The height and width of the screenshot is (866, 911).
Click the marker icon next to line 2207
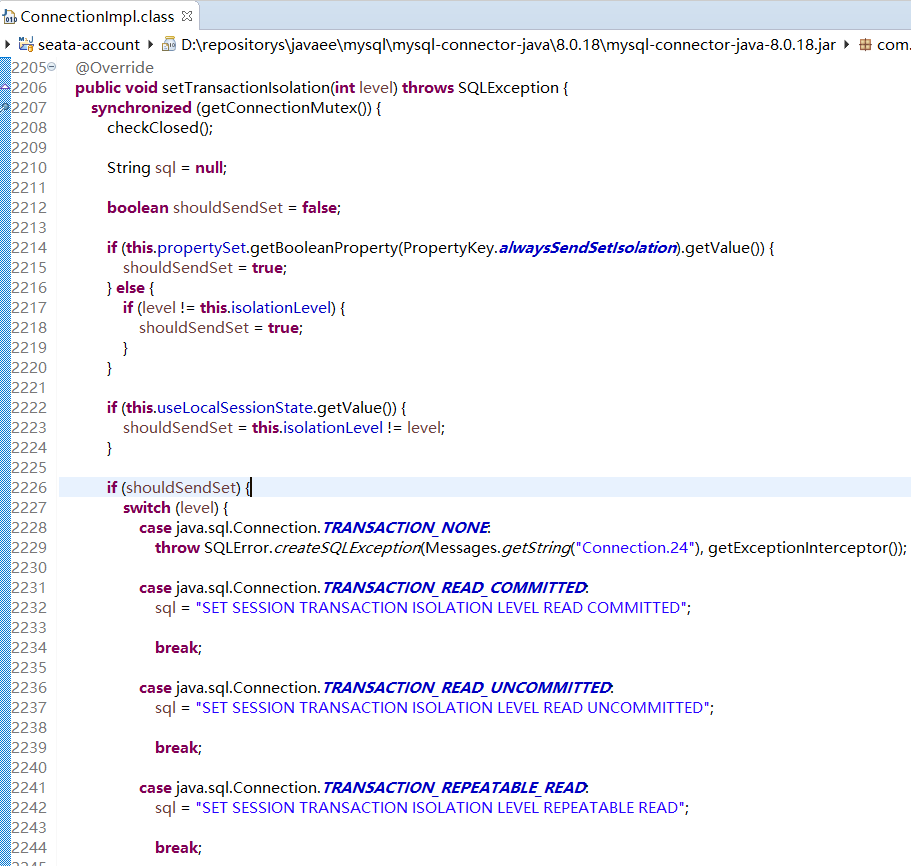(x=7, y=107)
